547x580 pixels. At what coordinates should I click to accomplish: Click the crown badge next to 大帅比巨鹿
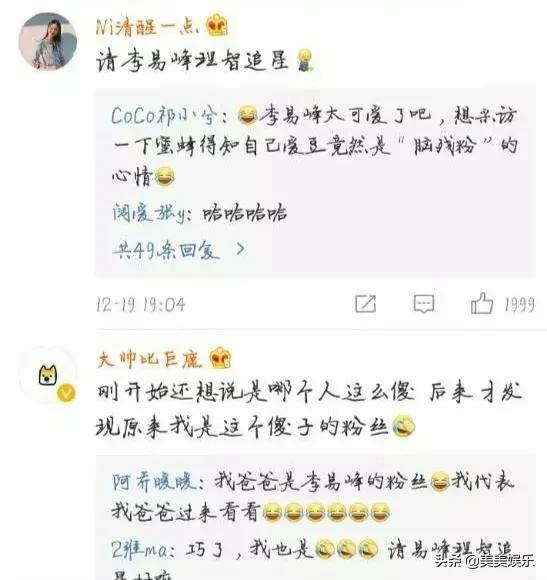click(220, 358)
